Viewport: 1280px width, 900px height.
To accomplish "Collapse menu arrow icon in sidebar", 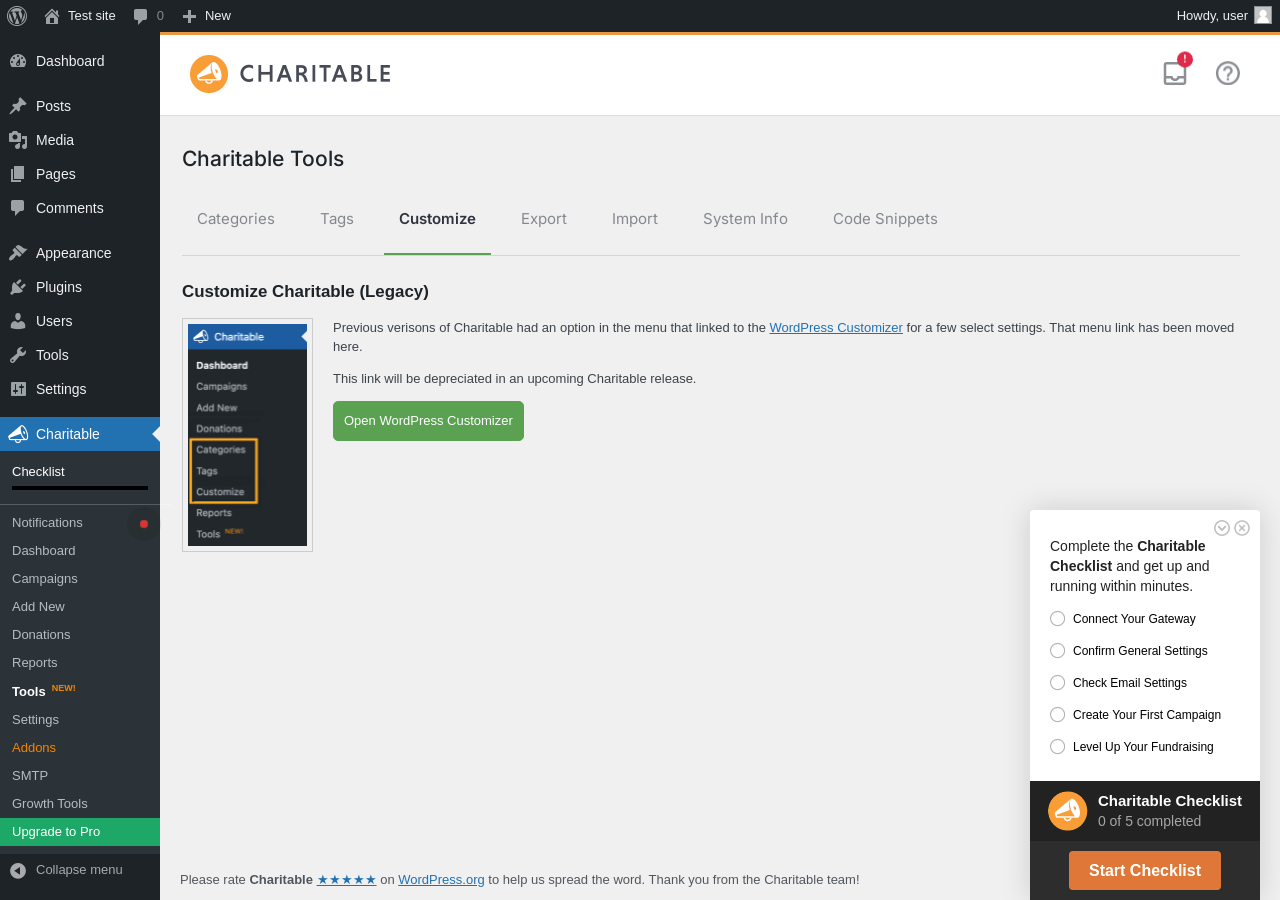I will click(18, 870).
